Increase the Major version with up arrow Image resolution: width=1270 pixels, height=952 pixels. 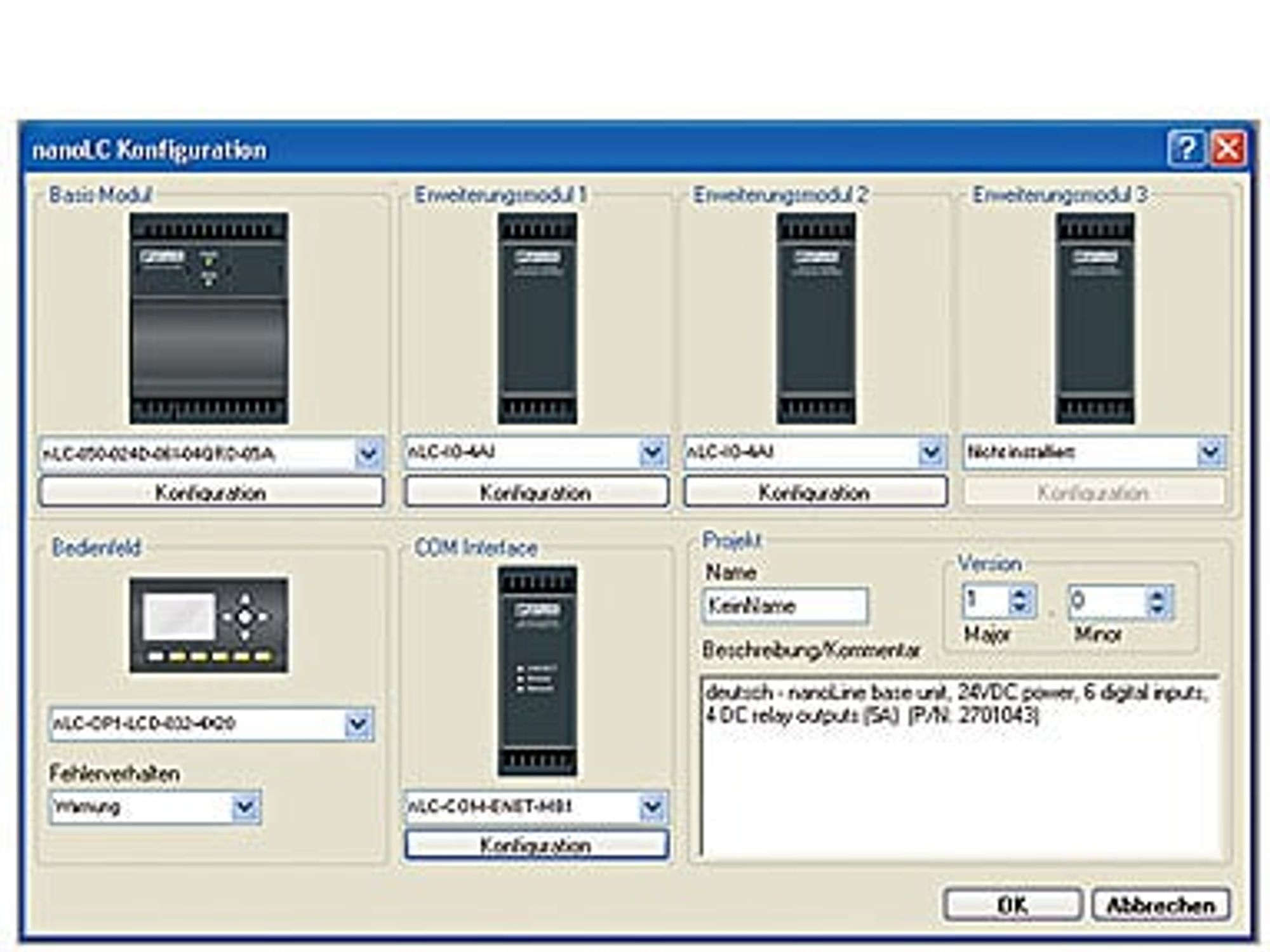pos(1021,593)
